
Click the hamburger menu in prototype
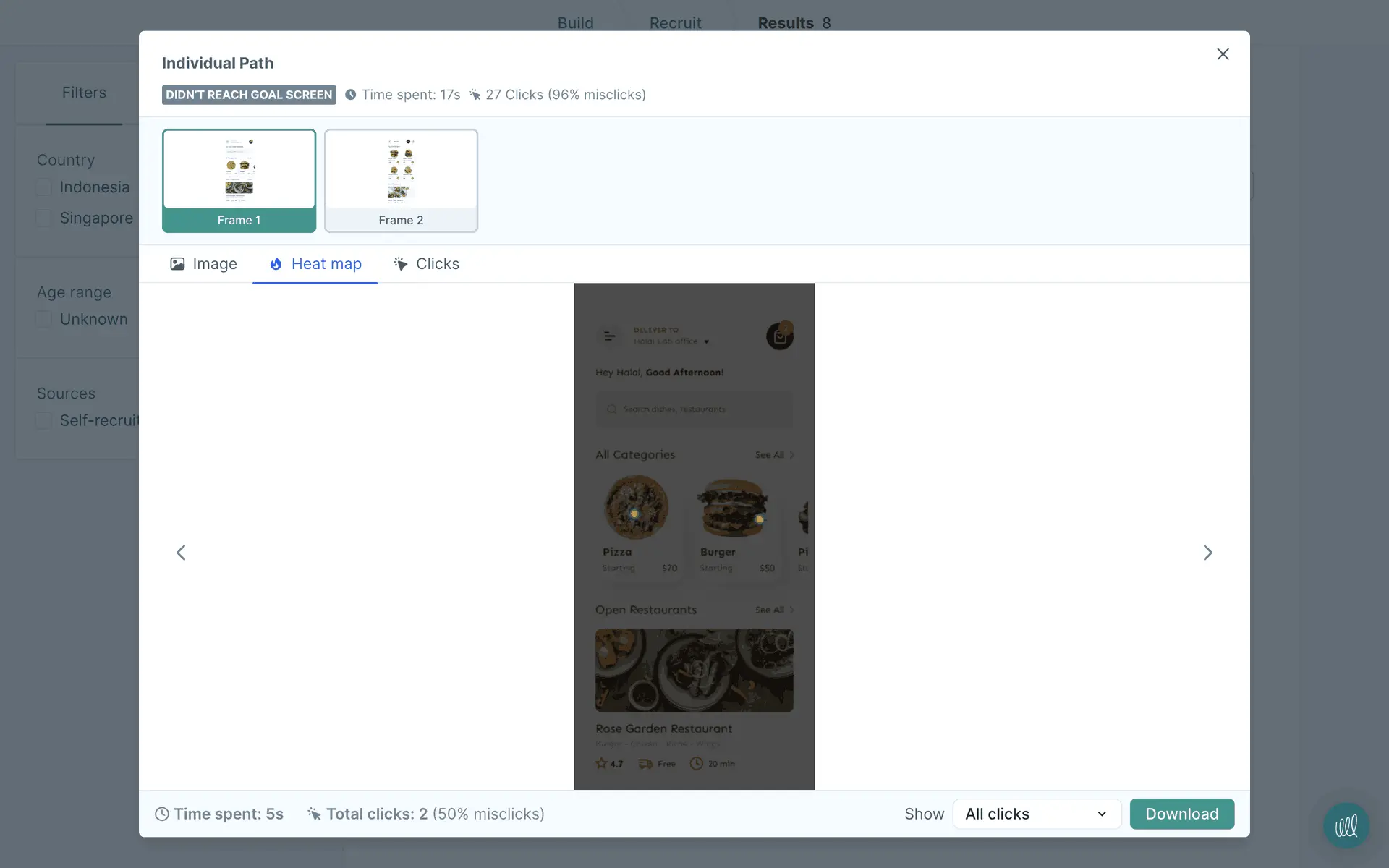tap(610, 336)
